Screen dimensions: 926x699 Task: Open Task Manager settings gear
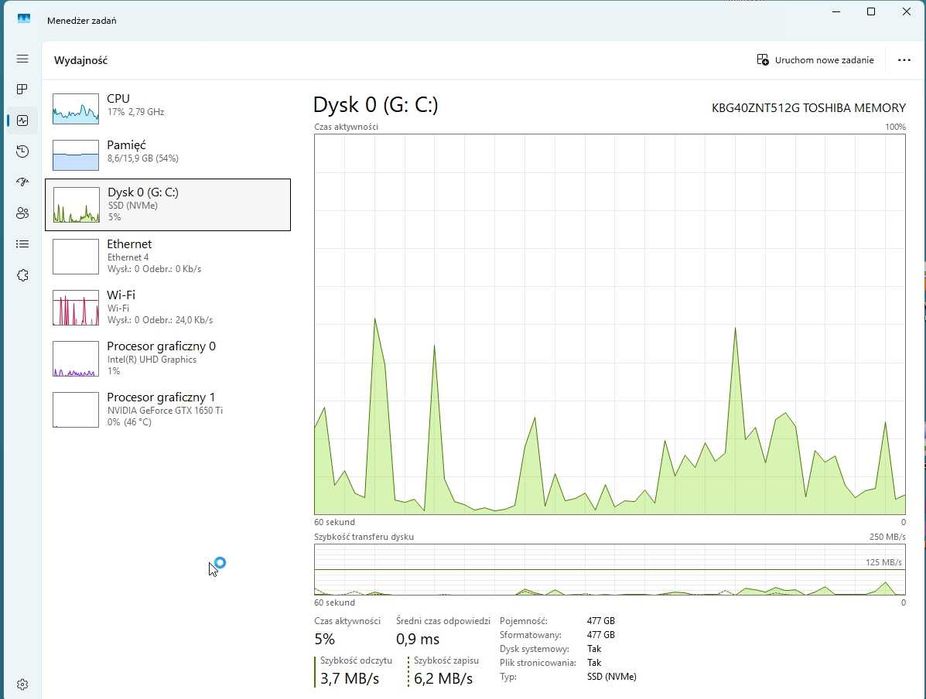point(22,684)
